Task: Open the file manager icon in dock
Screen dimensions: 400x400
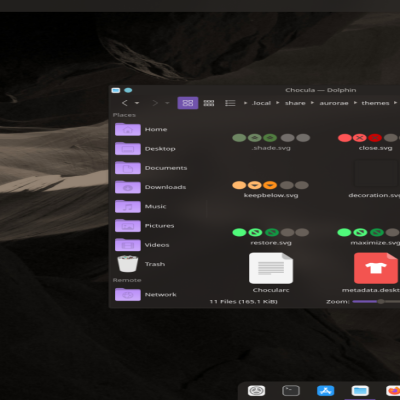Action: point(360,390)
